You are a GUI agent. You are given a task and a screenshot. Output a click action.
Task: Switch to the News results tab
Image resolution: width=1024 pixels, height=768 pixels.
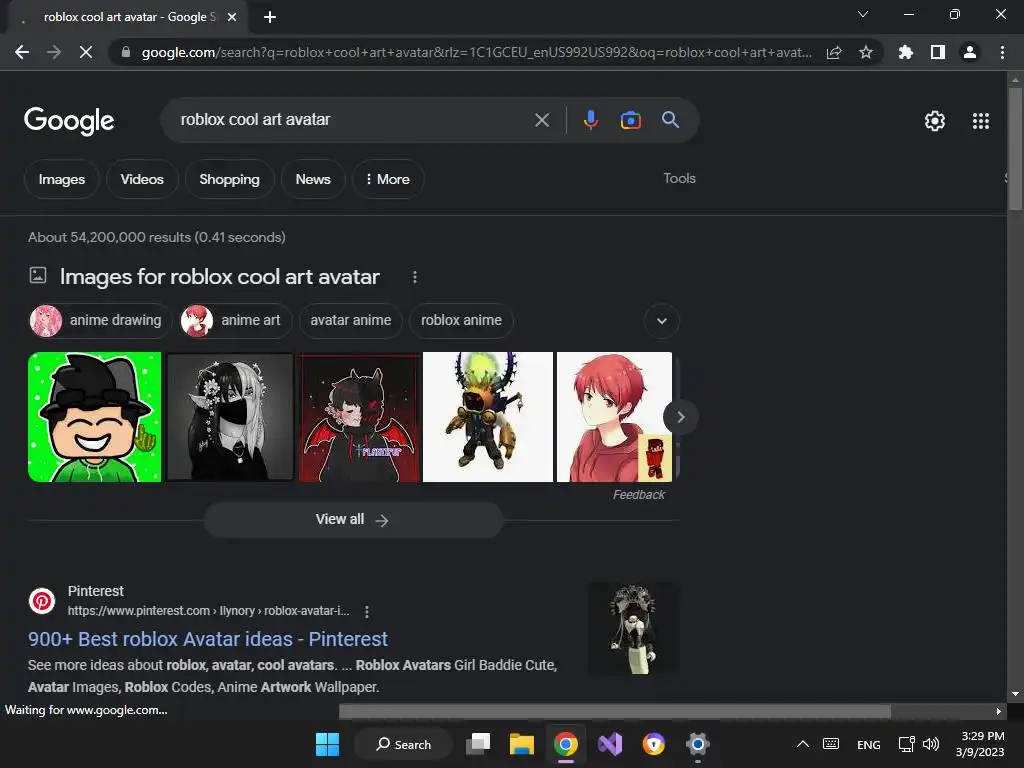pos(313,179)
